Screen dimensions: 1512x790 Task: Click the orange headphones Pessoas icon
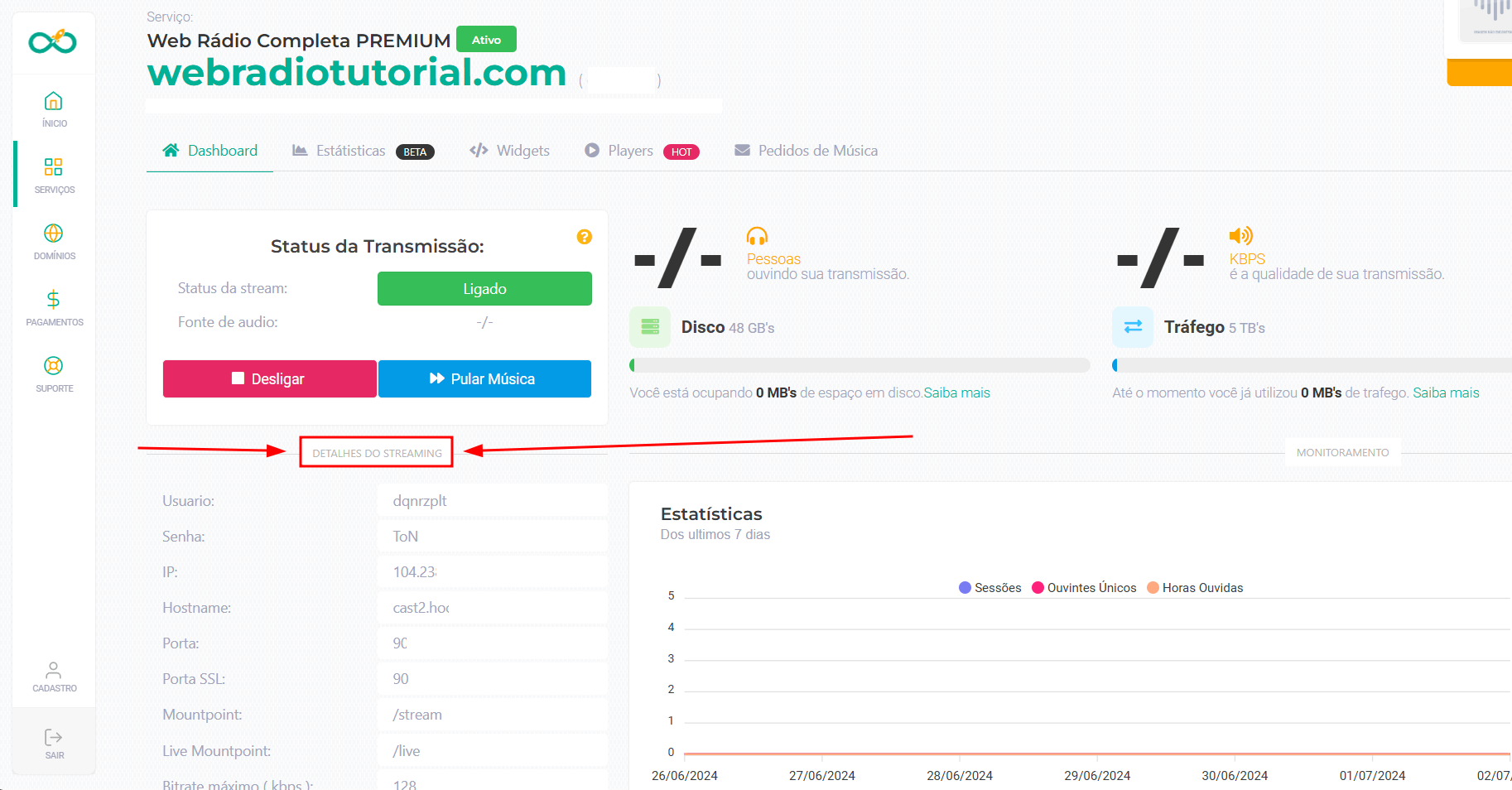point(757,237)
